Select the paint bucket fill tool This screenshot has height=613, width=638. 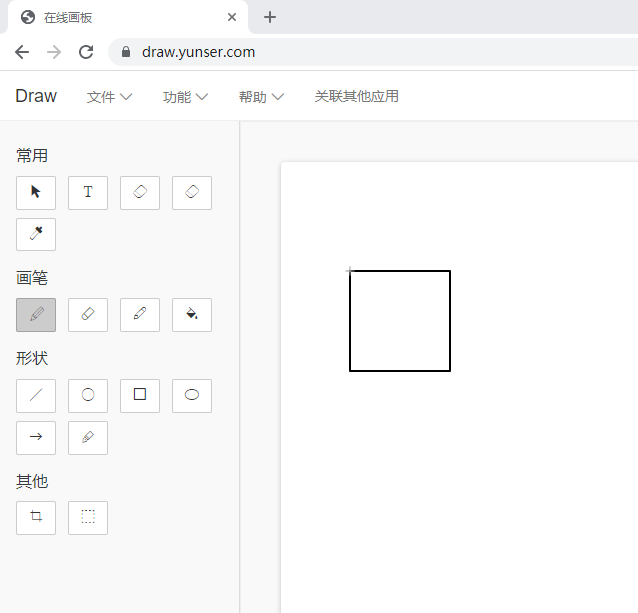click(192, 315)
